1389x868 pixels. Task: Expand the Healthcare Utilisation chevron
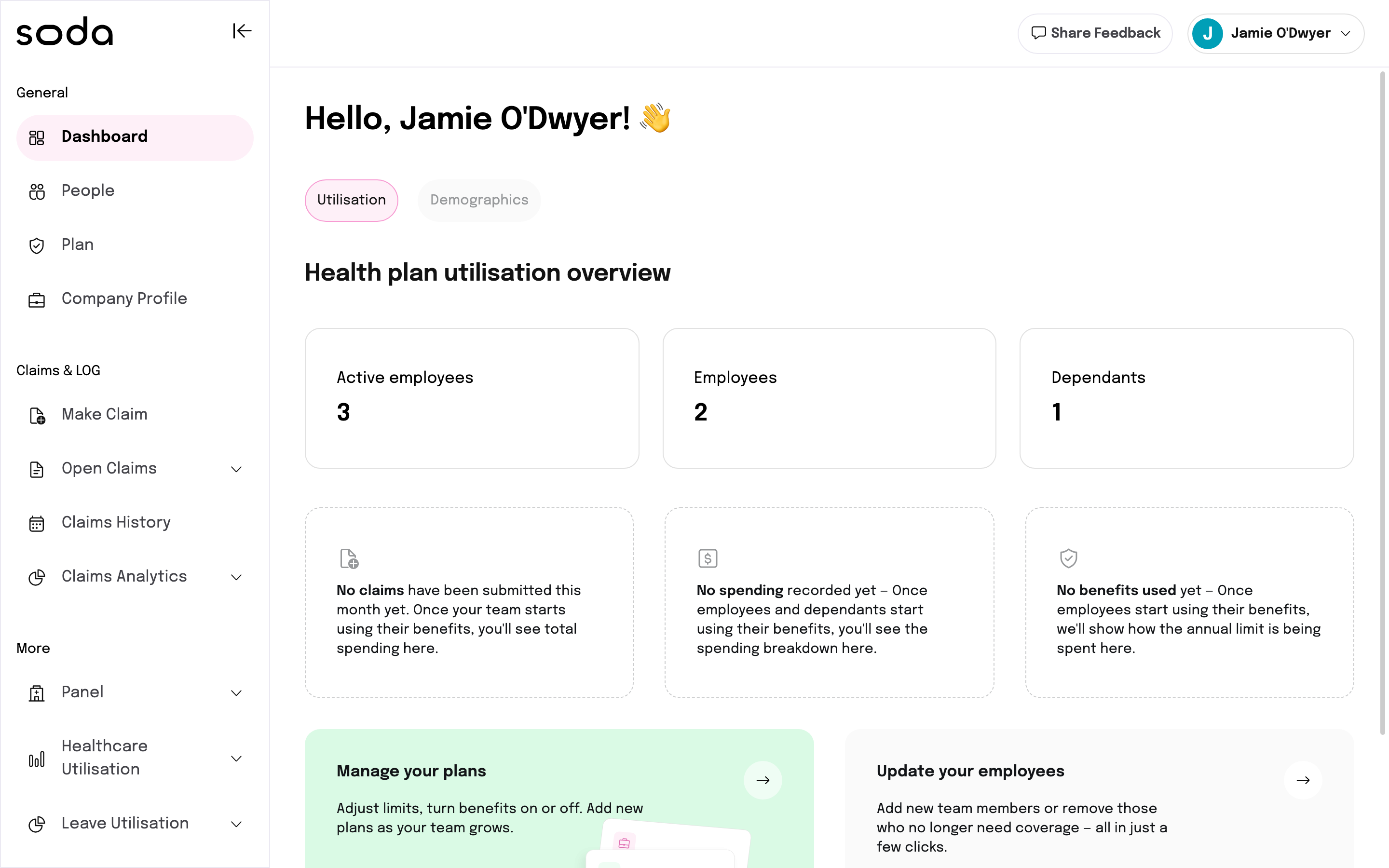coord(236,759)
